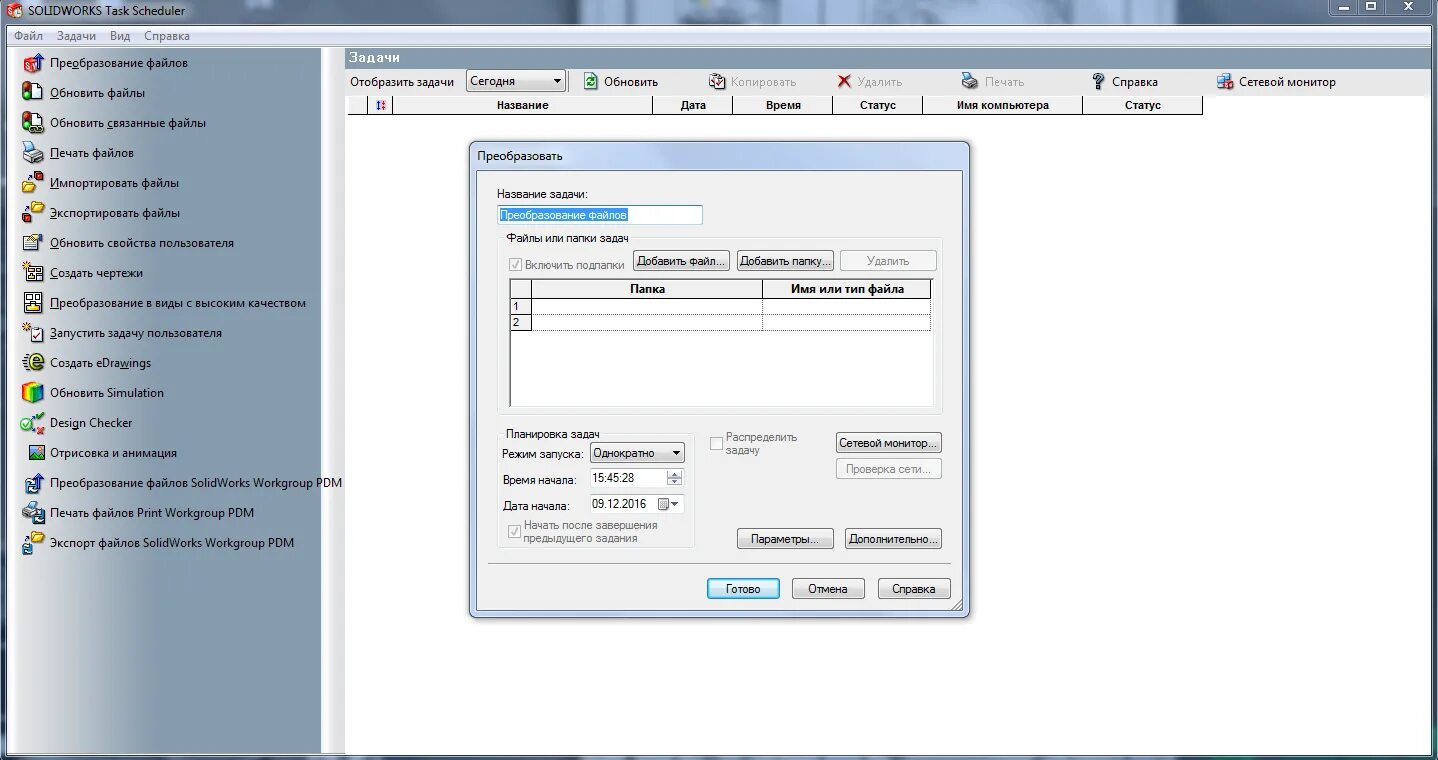
Task: Click the Print Workgroup PDM icon
Action: (x=33, y=513)
